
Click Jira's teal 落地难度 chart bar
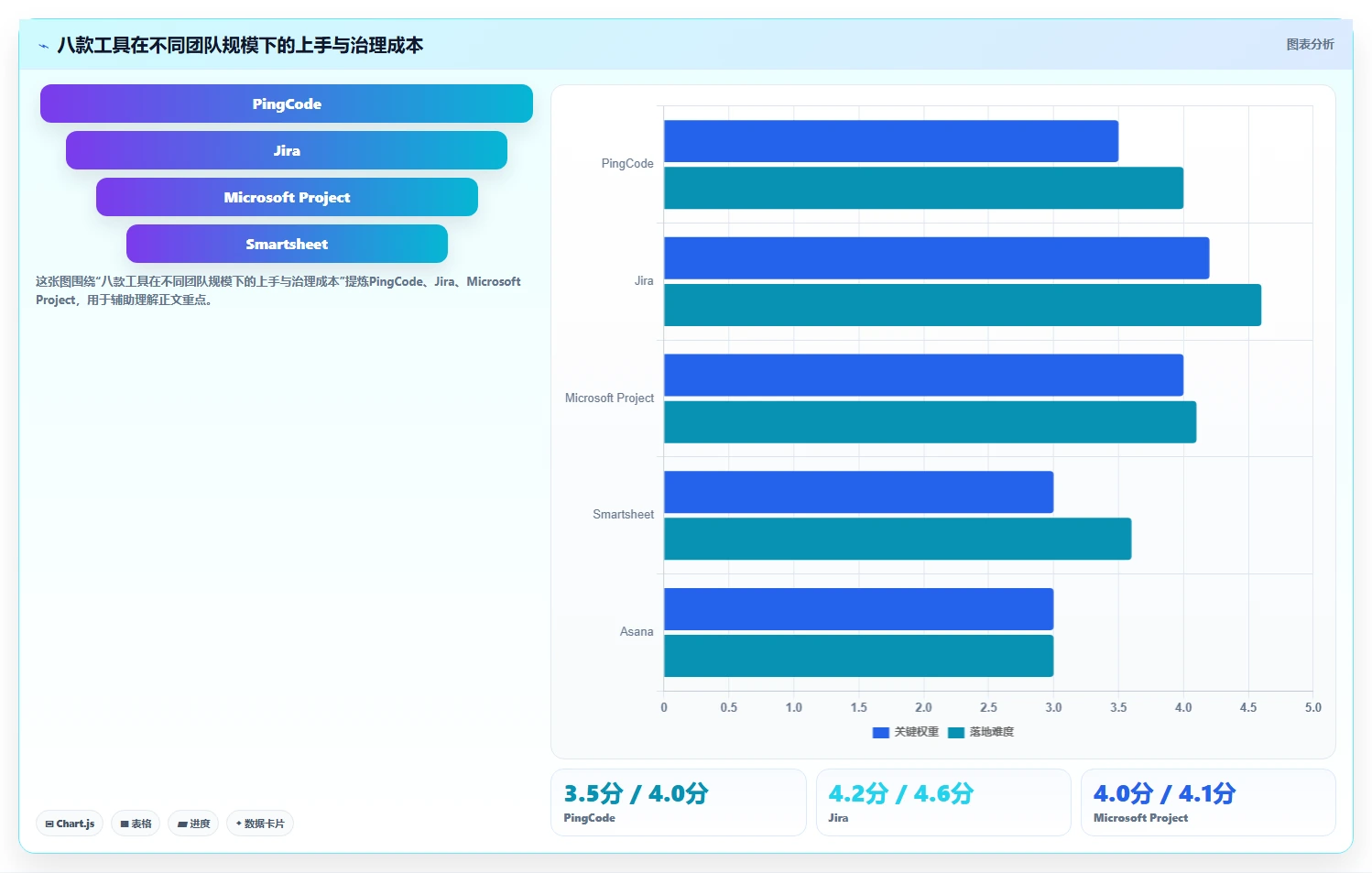click(963, 305)
